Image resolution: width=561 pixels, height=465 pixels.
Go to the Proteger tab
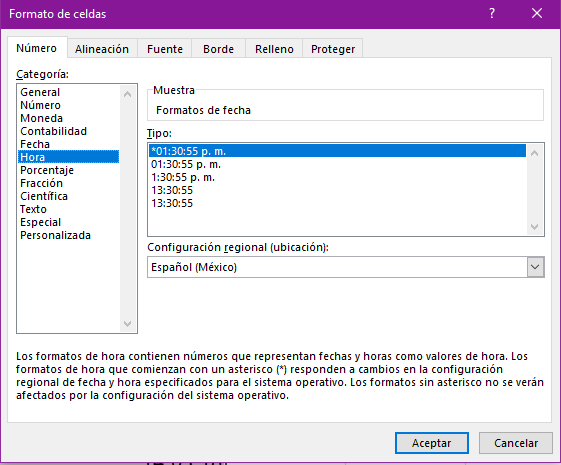point(333,49)
